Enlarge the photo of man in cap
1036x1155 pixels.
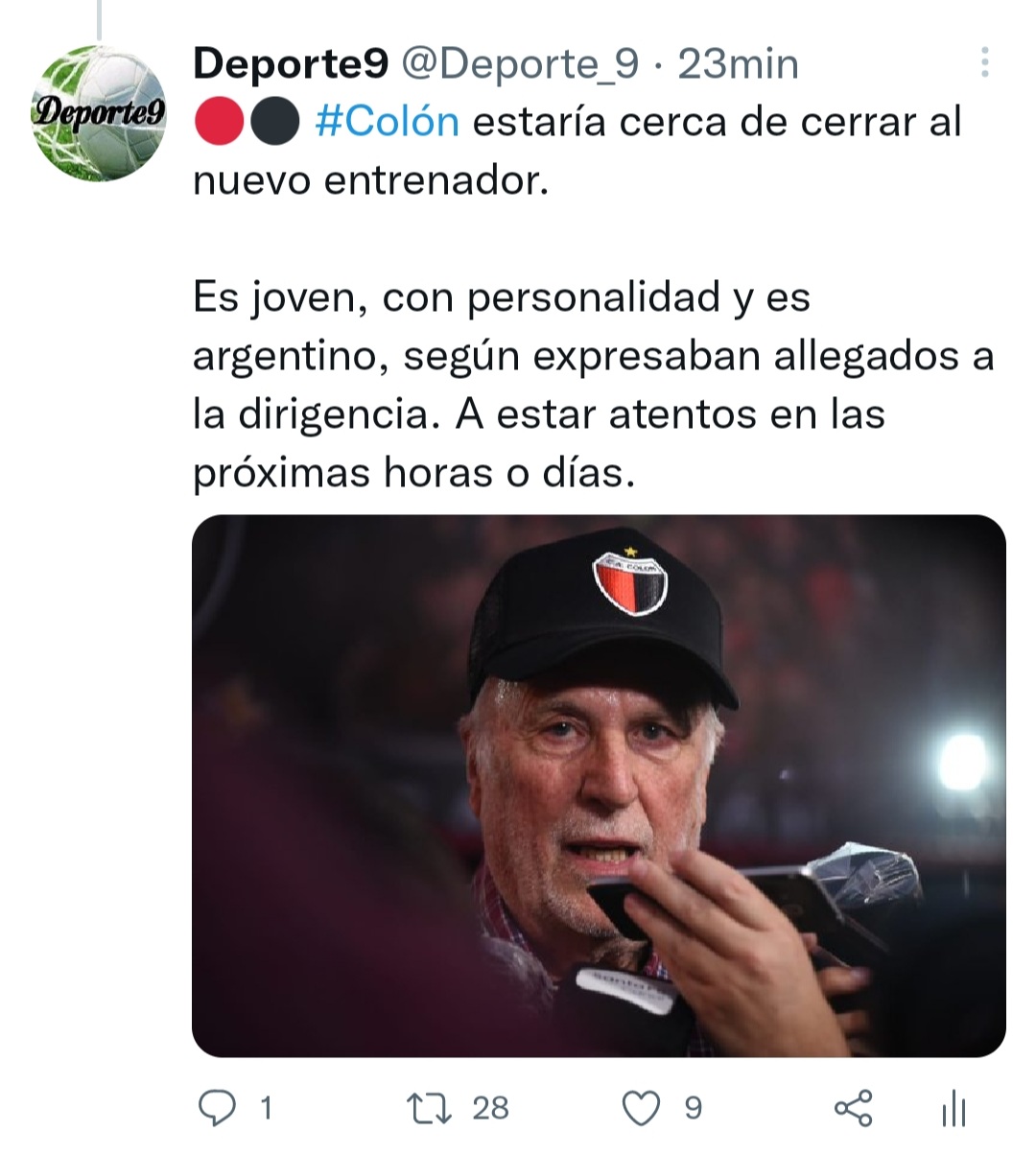pos(599,786)
